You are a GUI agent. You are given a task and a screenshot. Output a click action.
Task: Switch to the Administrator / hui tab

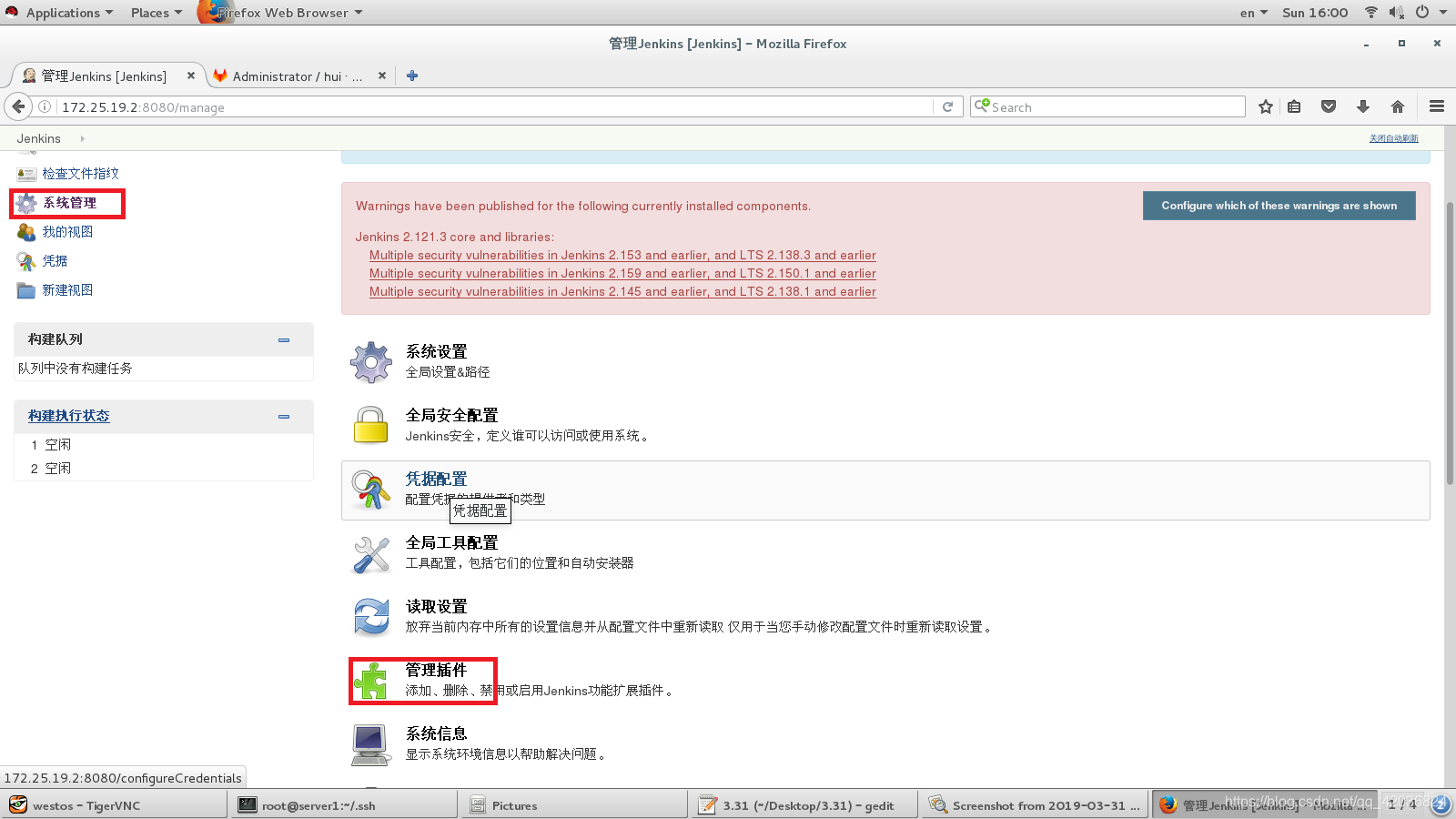tap(297, 76)
